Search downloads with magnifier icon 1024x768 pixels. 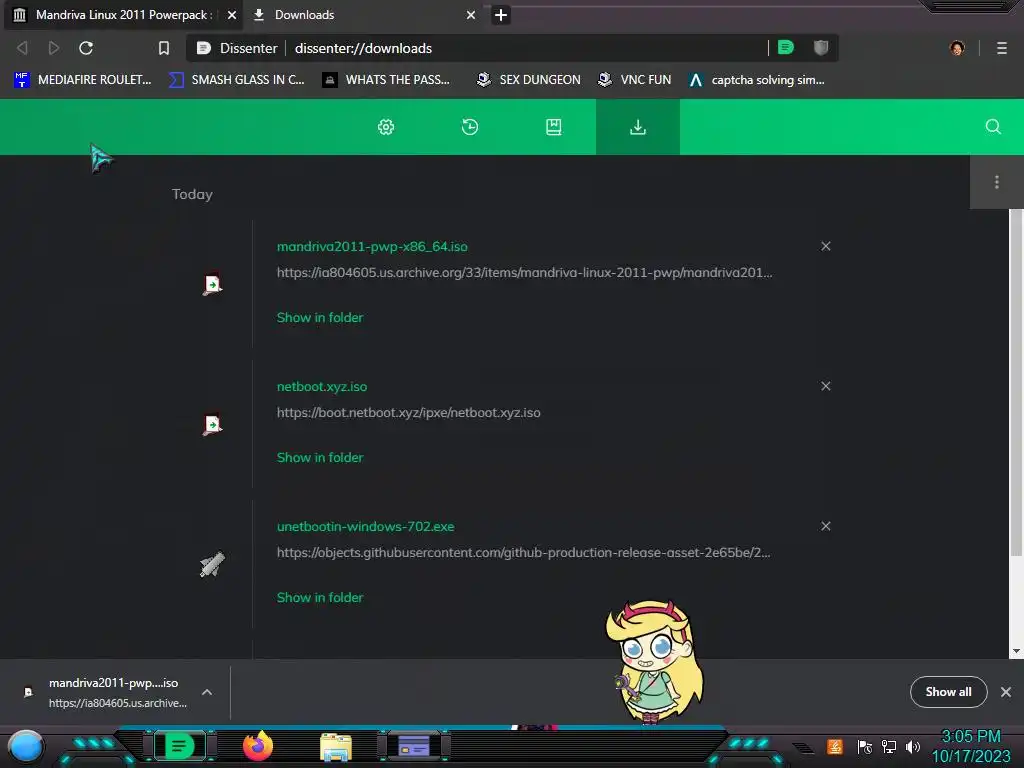[993, 127]
